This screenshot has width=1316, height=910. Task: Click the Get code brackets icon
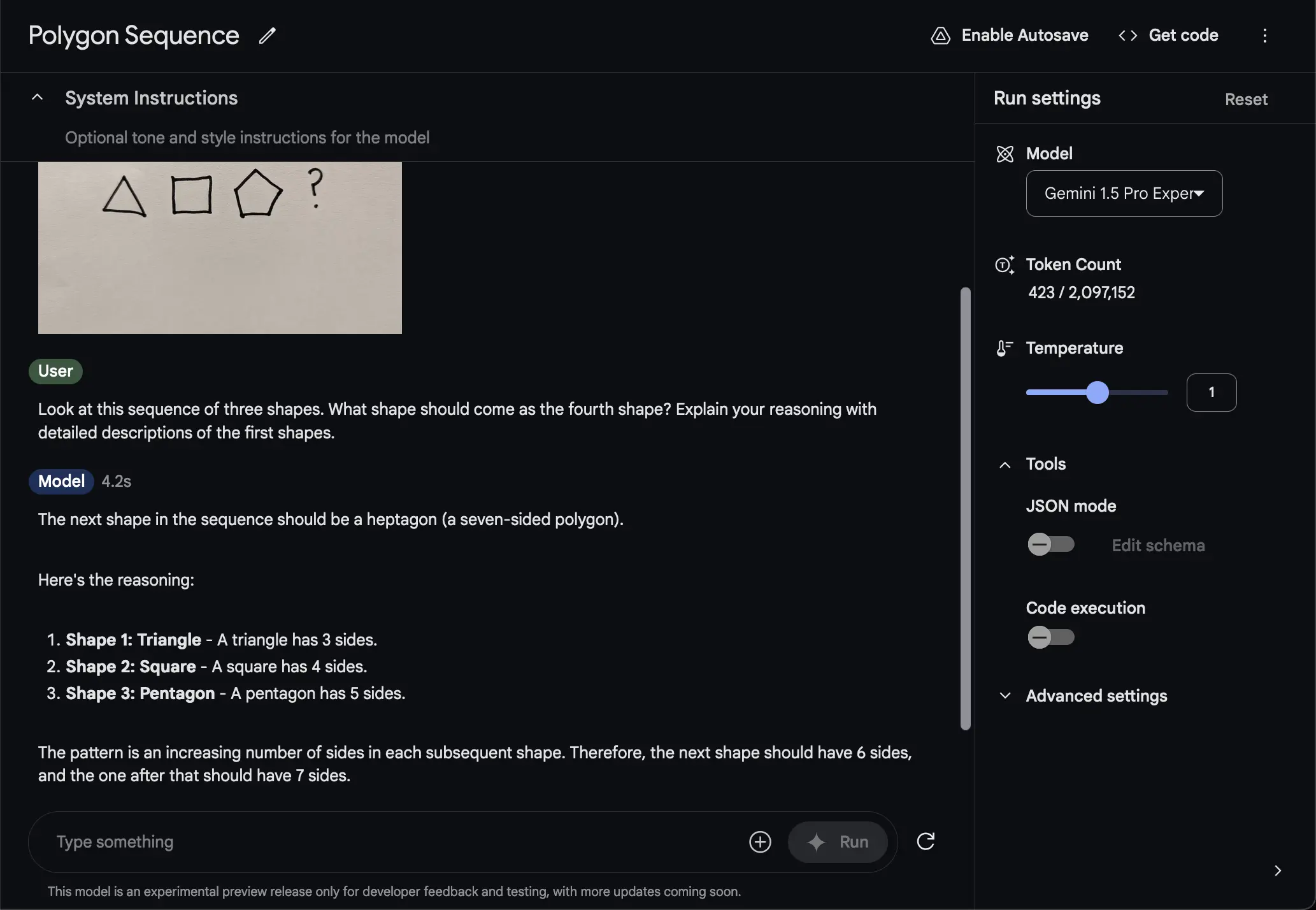point(1127,36)
